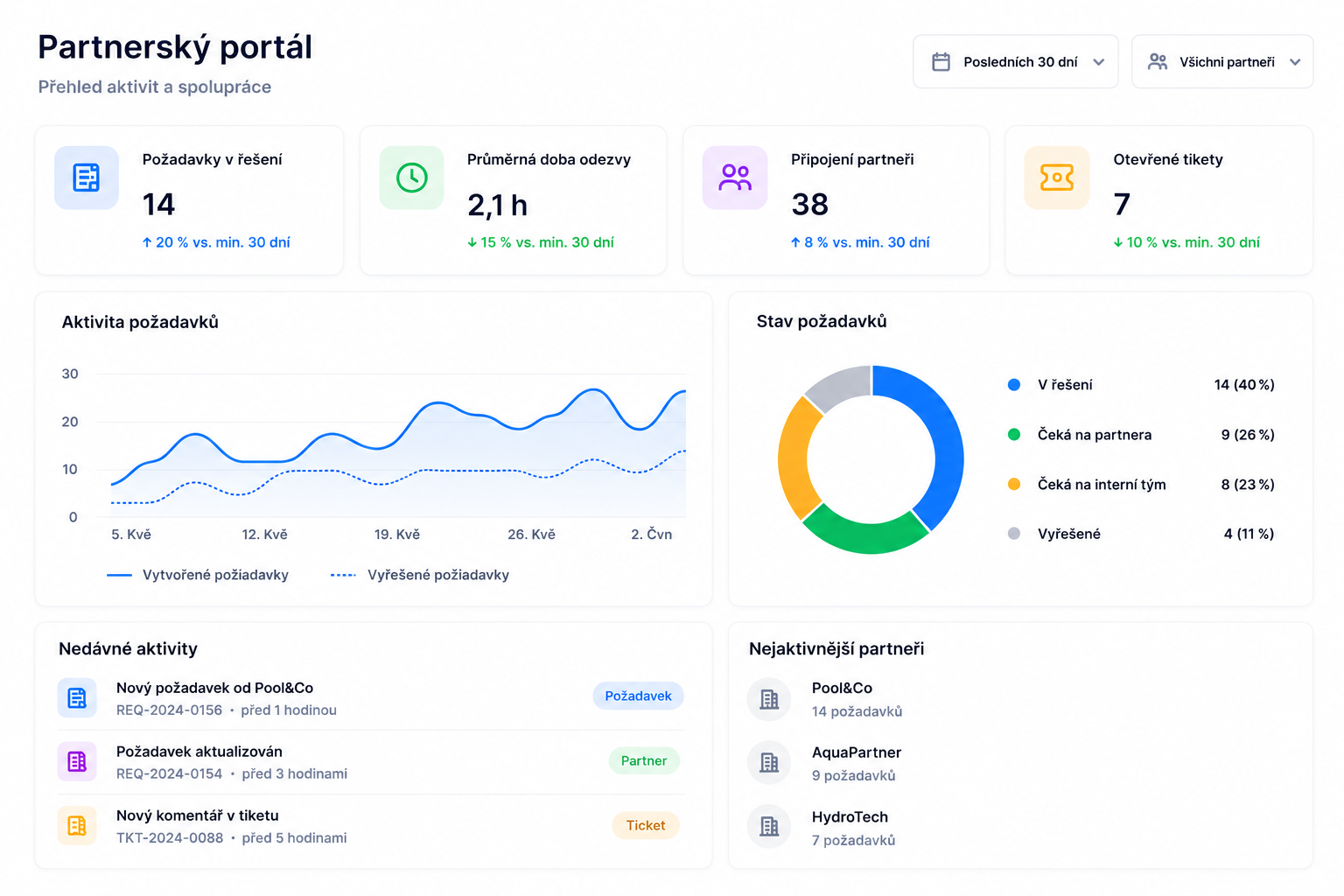Click the orange segment of the donut chart
This screenshot has width=1344, height=896.
[794, 458]
